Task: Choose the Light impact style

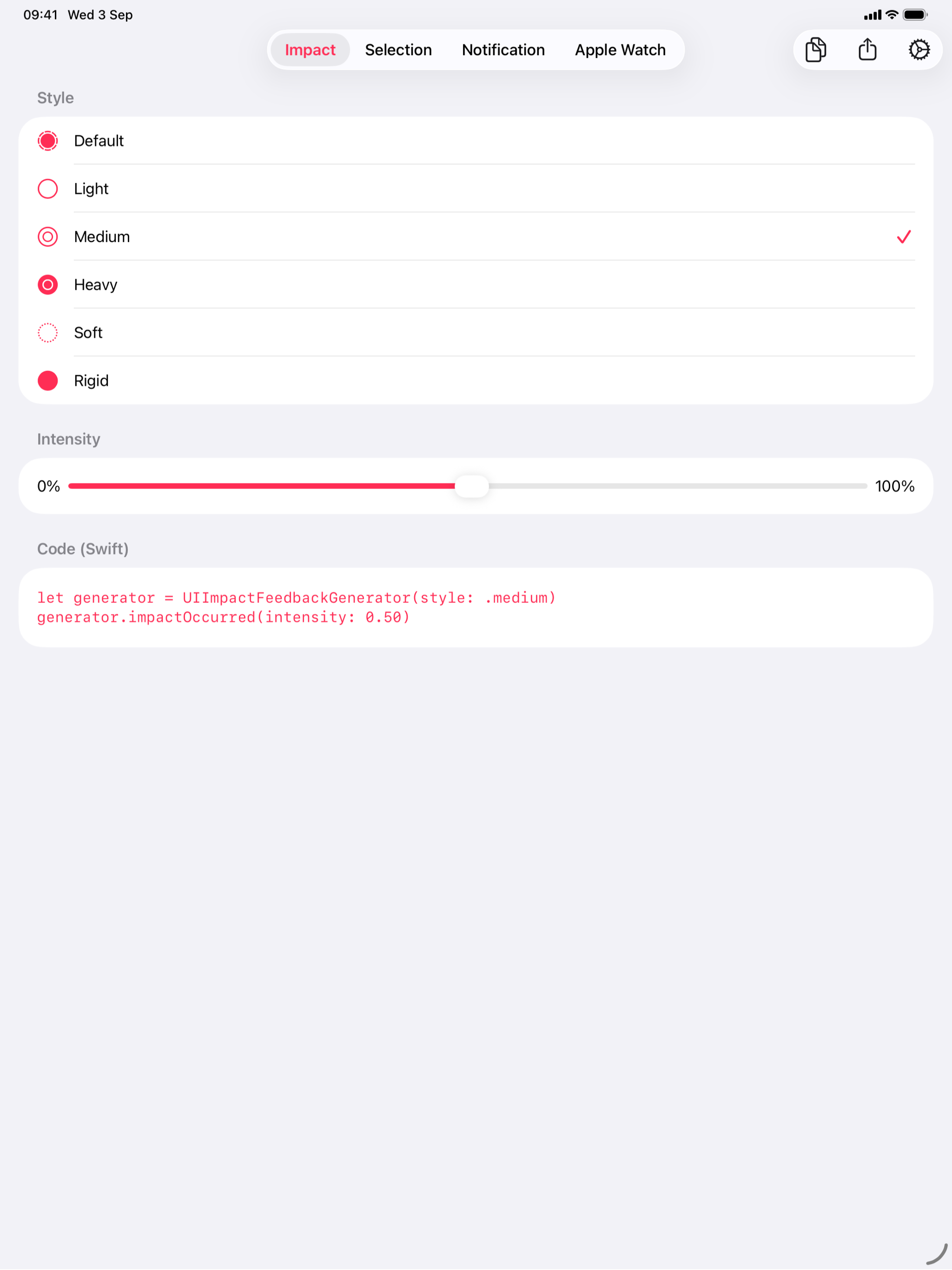Action: 476,189
